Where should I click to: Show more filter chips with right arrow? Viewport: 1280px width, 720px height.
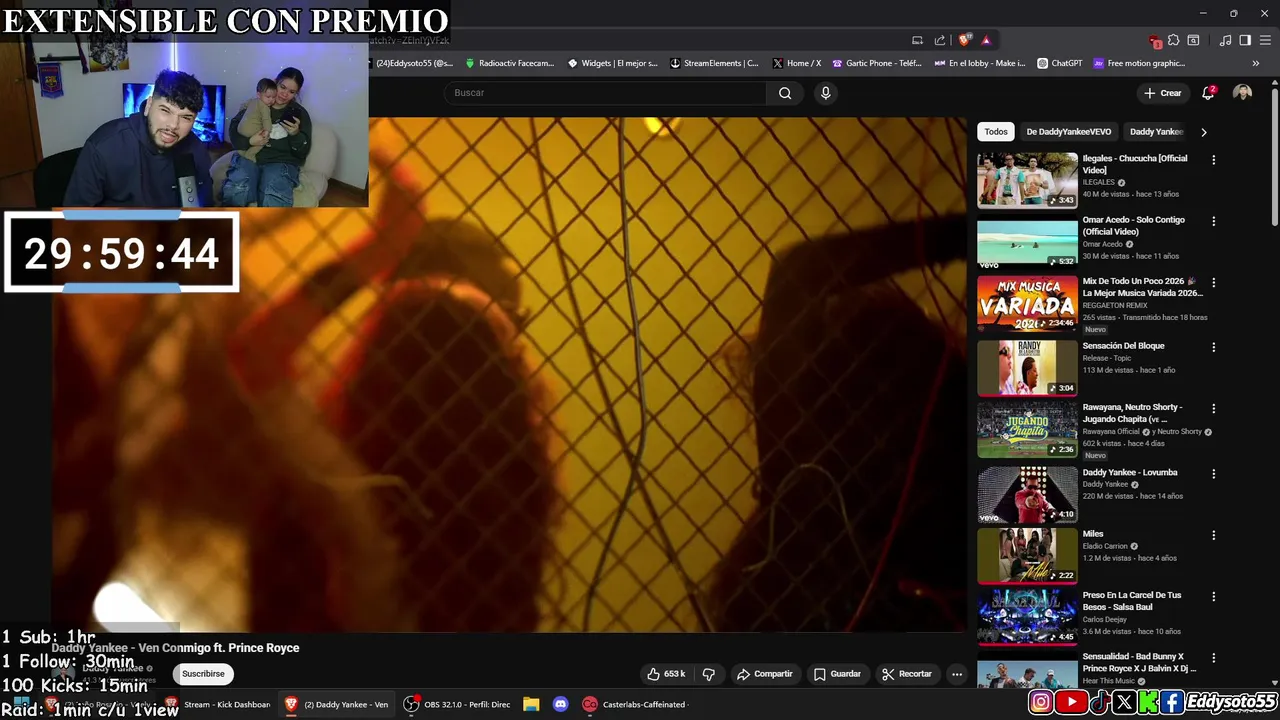(x=1203, y=132)
